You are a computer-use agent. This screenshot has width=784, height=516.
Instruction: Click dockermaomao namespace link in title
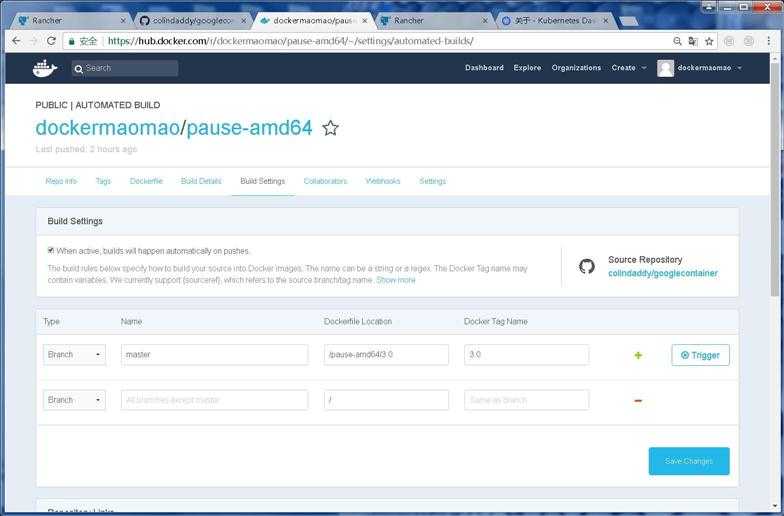(108, 128)
